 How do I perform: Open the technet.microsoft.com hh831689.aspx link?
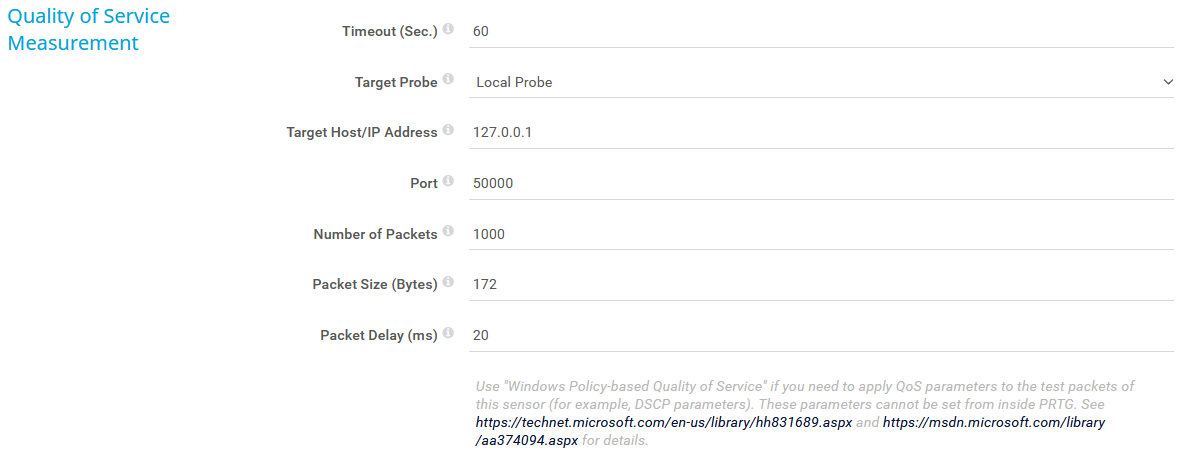pos(665,423)
